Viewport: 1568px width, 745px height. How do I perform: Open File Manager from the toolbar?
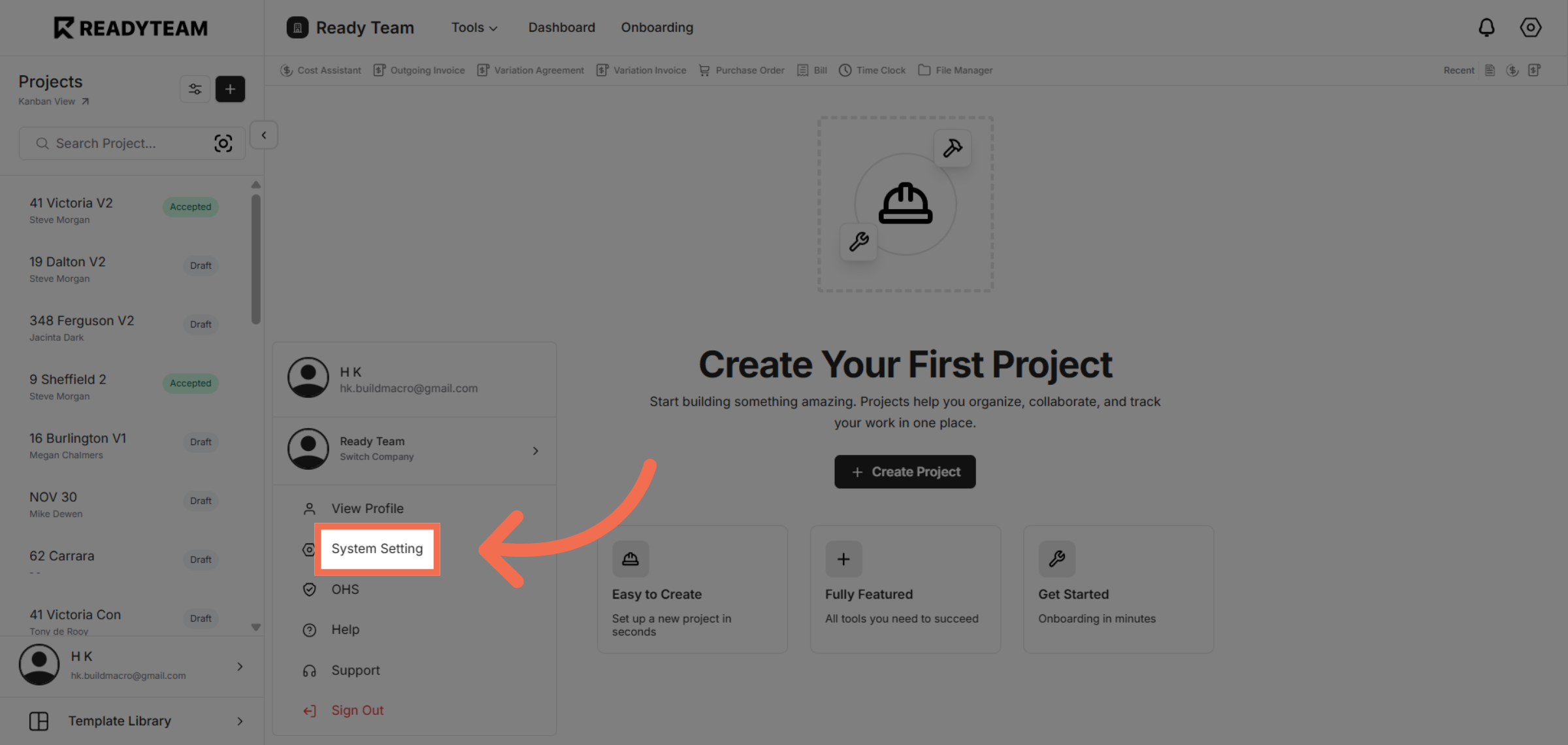tap(956, 70)
